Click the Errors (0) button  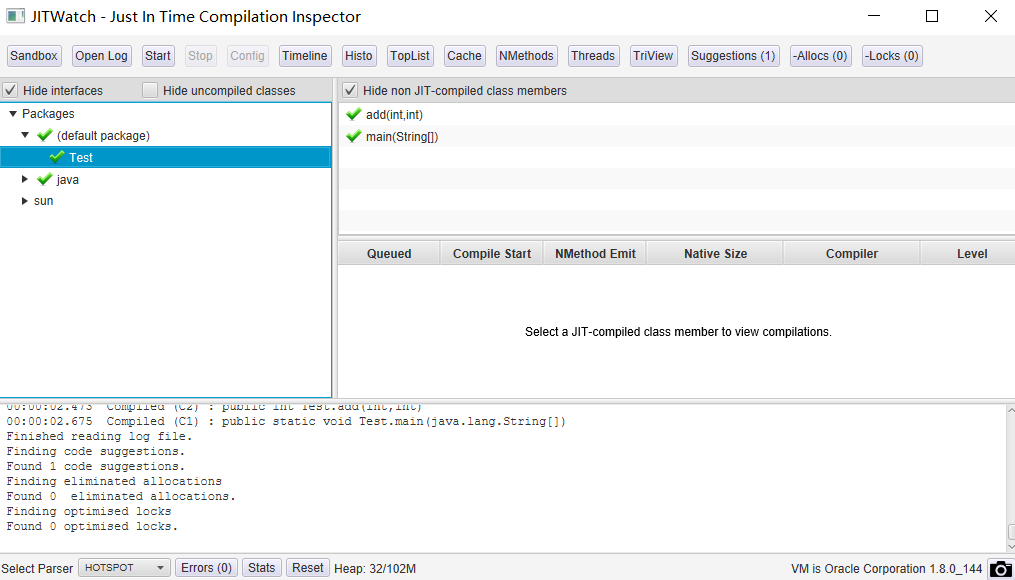[x=206, y=568]
